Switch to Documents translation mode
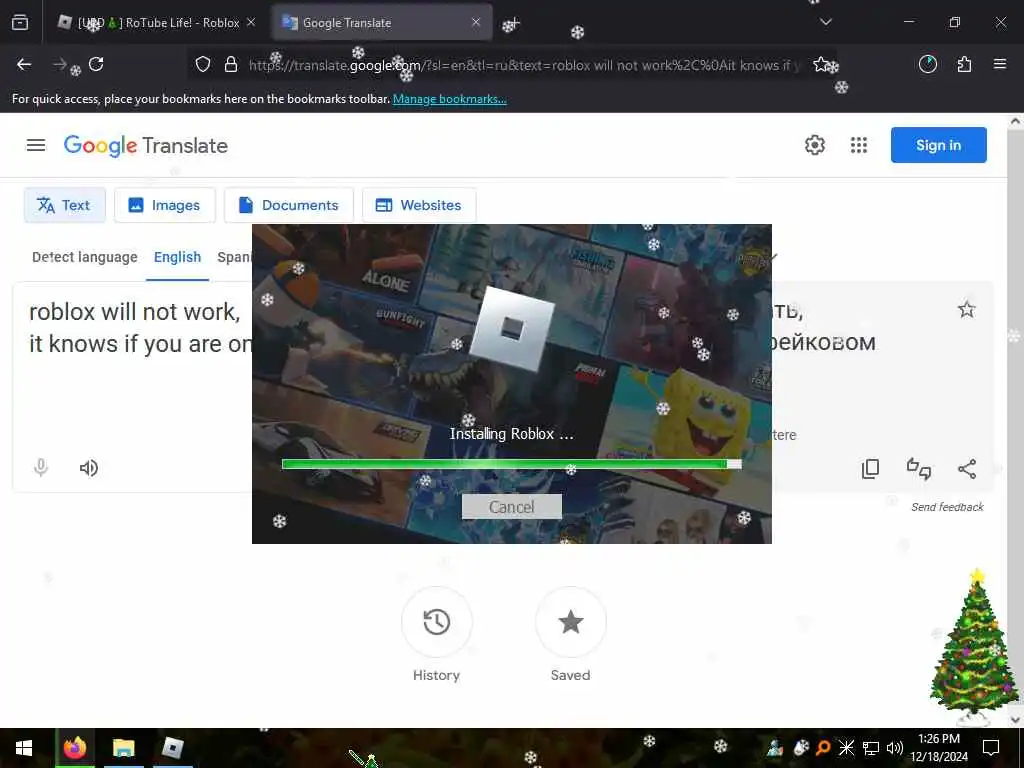Image resolution: width=1024 pixels, height=768 pixels. [x=289, y=205]
